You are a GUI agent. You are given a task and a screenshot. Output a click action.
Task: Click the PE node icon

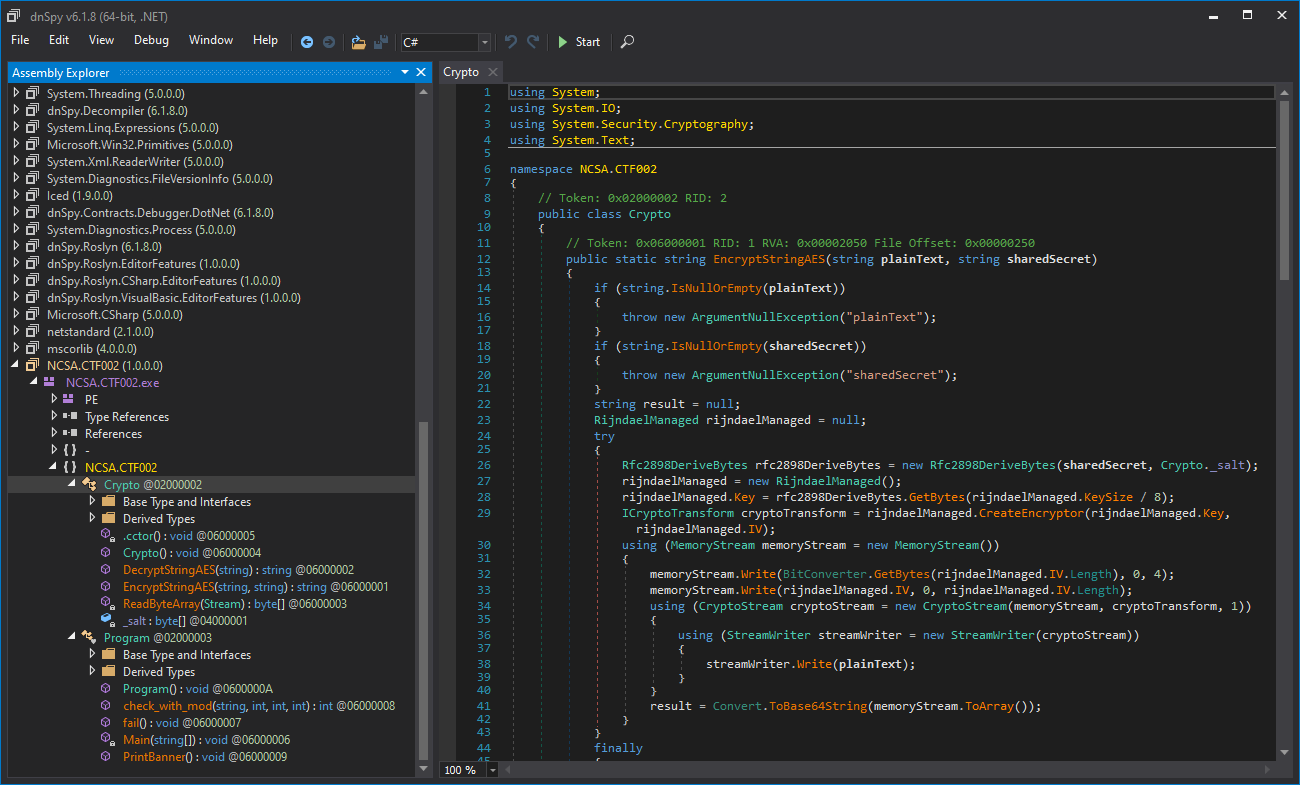(x=68, y=399)
